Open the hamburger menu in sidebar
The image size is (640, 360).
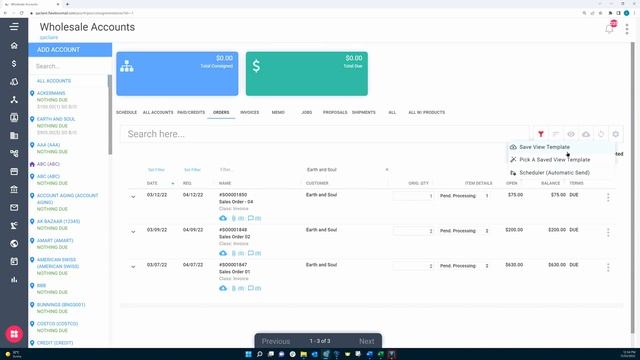coord(14,27)
